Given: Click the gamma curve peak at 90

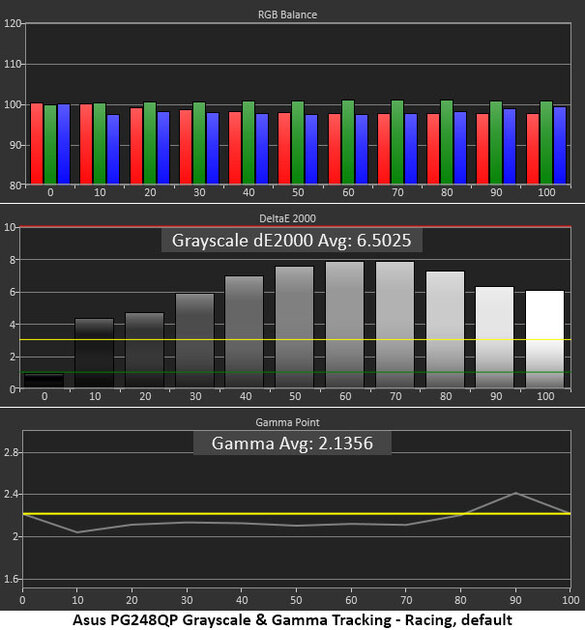Looking at the screenshot, I should click(515, 493).
